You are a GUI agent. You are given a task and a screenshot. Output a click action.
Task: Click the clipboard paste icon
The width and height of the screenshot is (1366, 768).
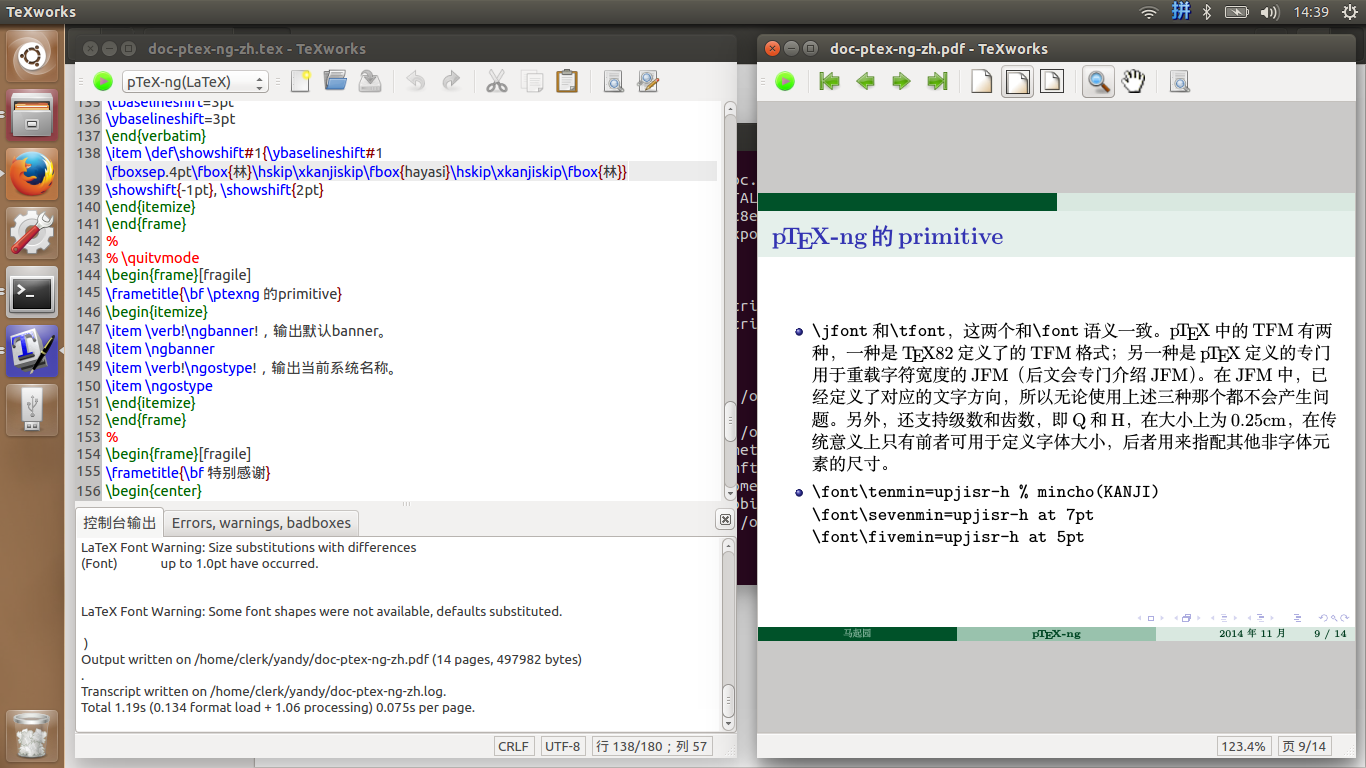point(567,81)
